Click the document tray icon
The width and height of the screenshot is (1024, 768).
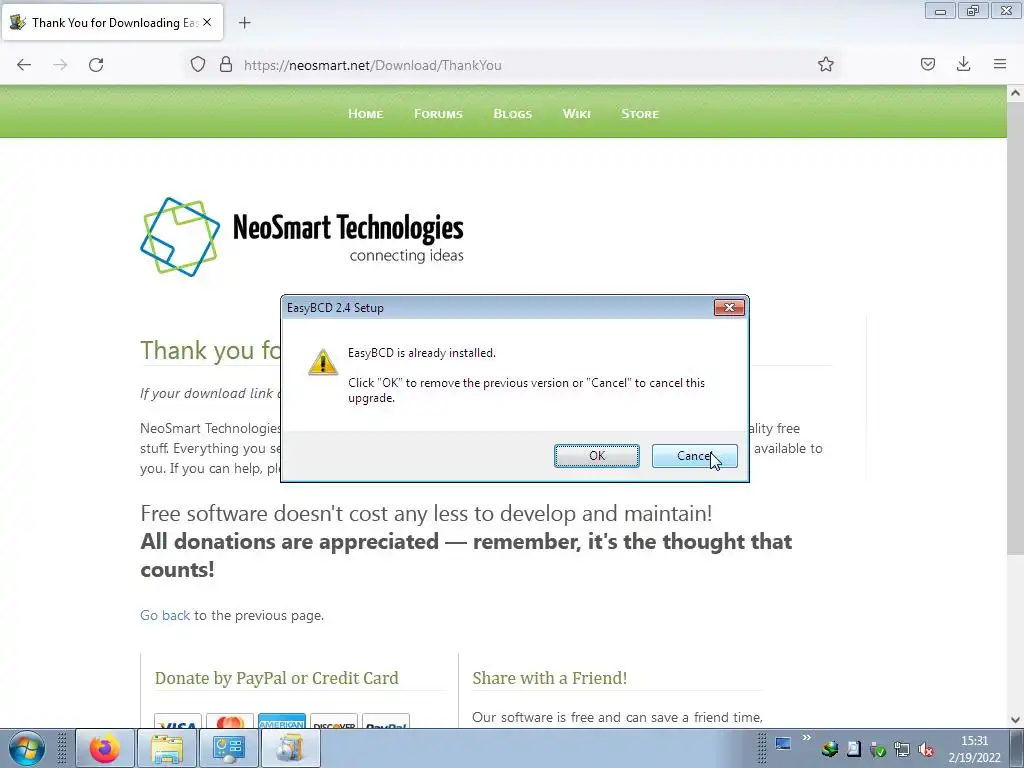(x=854, y=750)
